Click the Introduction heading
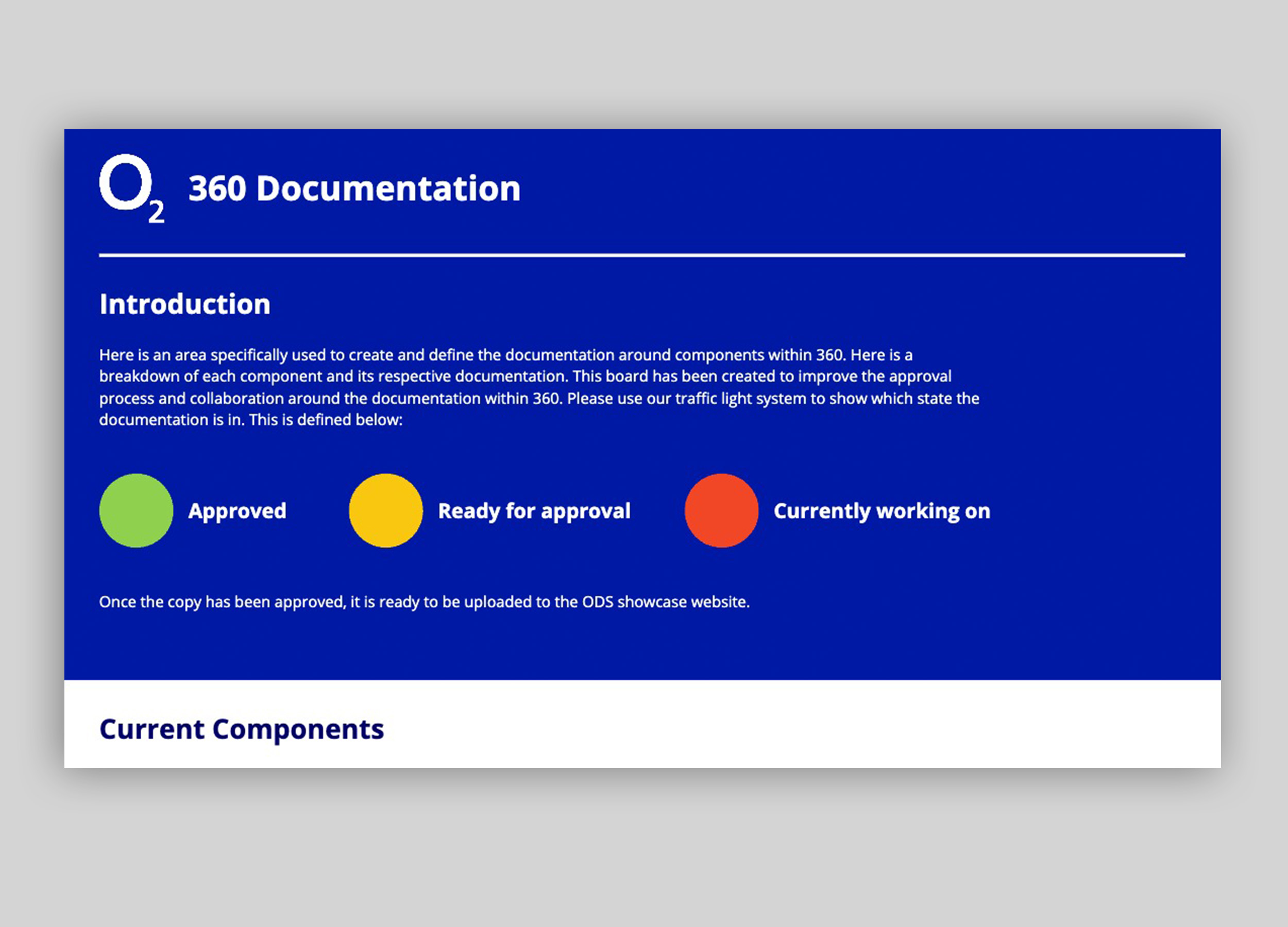The width and height of the screenshot is (1288, 927). (184, 304)
